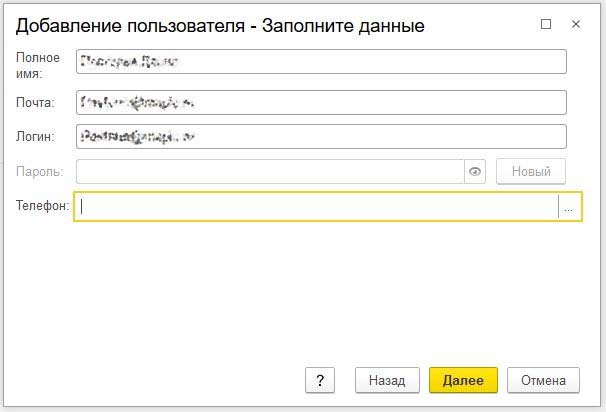Screen dimensions: 606x412
Task: Generate a password with the Новый button
Action: click(531, 172)
